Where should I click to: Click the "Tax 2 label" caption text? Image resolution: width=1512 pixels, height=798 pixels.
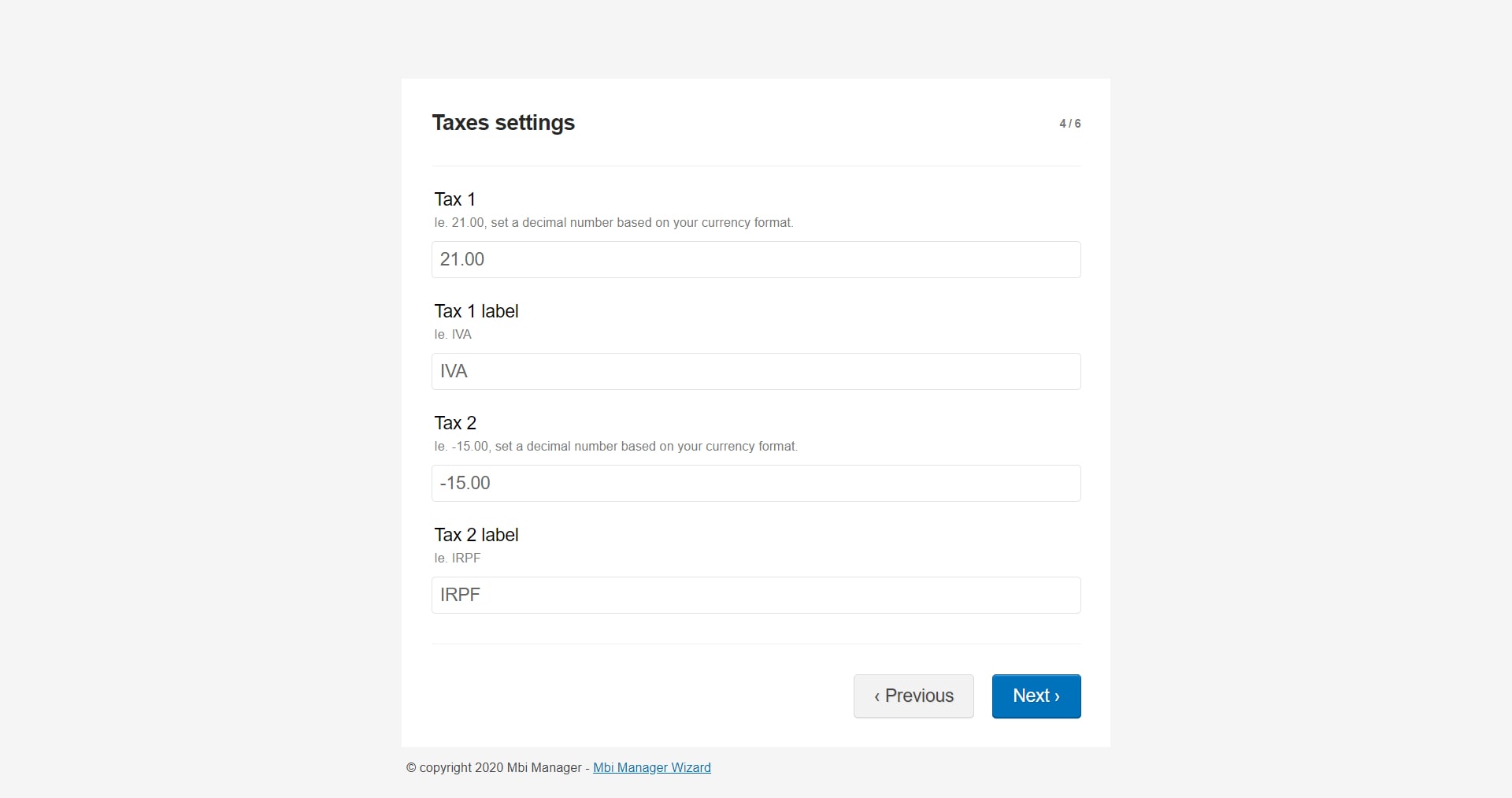(476, 535)
